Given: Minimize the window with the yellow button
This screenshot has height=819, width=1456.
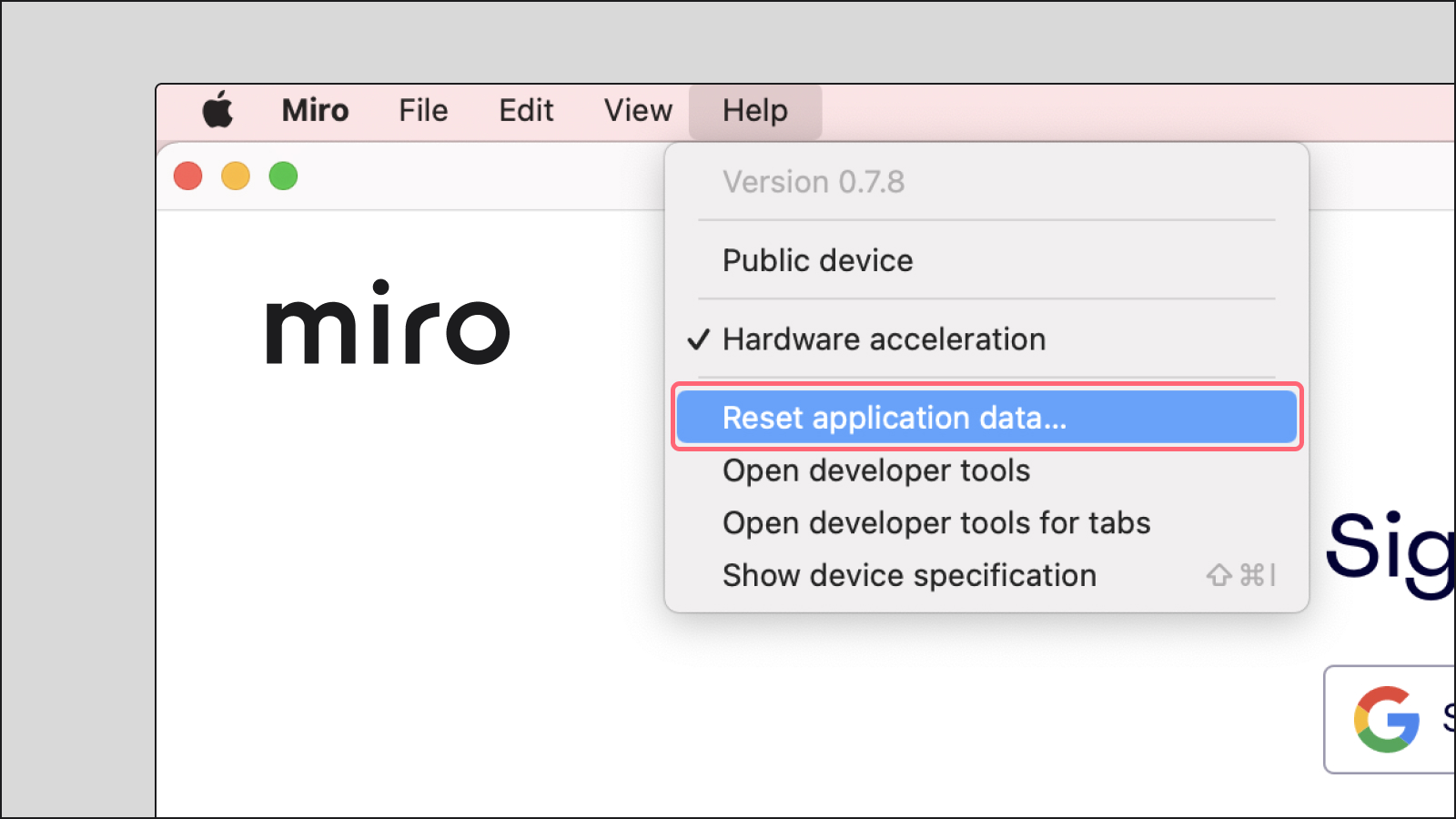Looking at the screenshot, I should 236,176.
